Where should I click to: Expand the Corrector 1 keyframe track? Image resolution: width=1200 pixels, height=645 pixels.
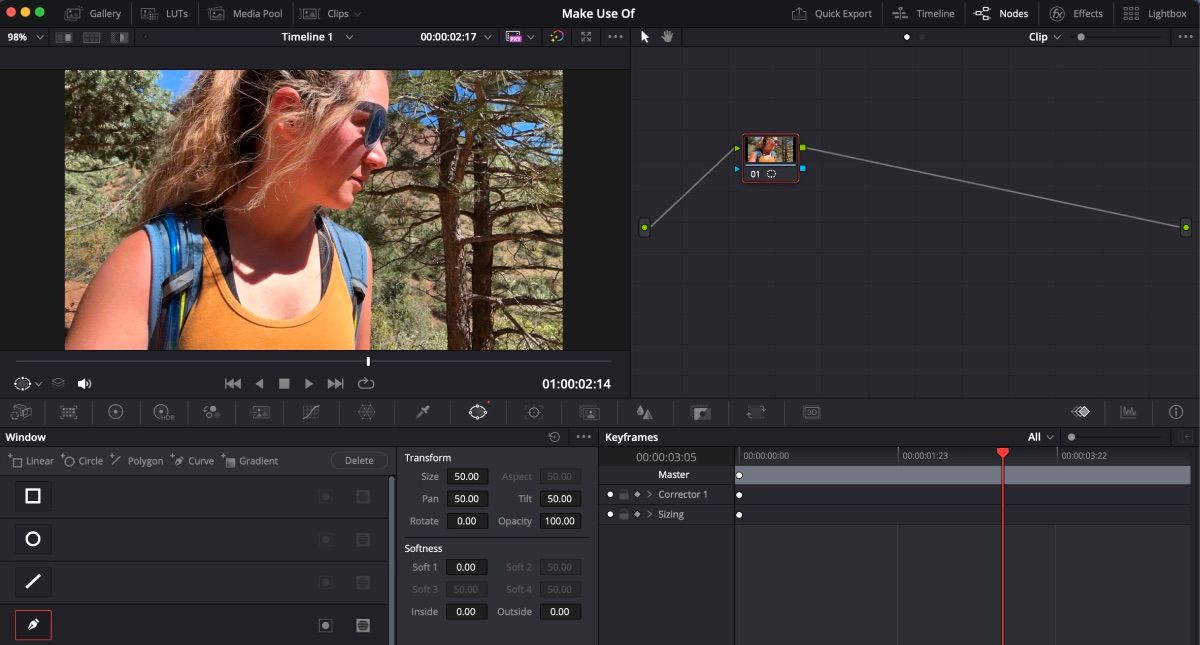(x=649, y=494)
